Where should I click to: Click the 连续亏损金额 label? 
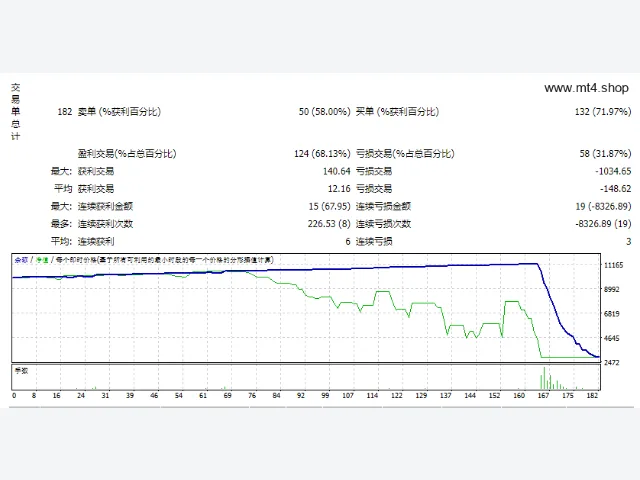pyautogui.click(x=383, y=206)
